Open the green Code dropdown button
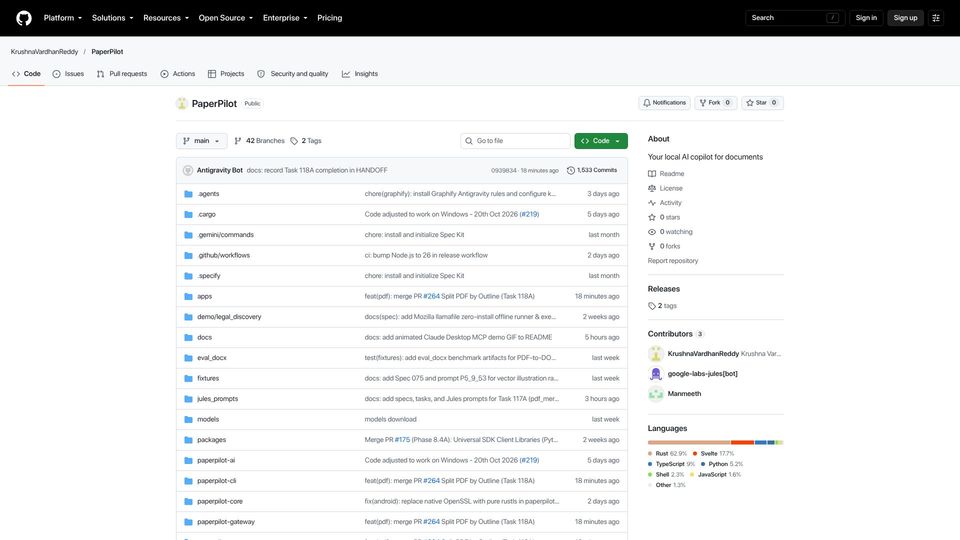Viewport: 960px width, 540px height. coord(601,141)
